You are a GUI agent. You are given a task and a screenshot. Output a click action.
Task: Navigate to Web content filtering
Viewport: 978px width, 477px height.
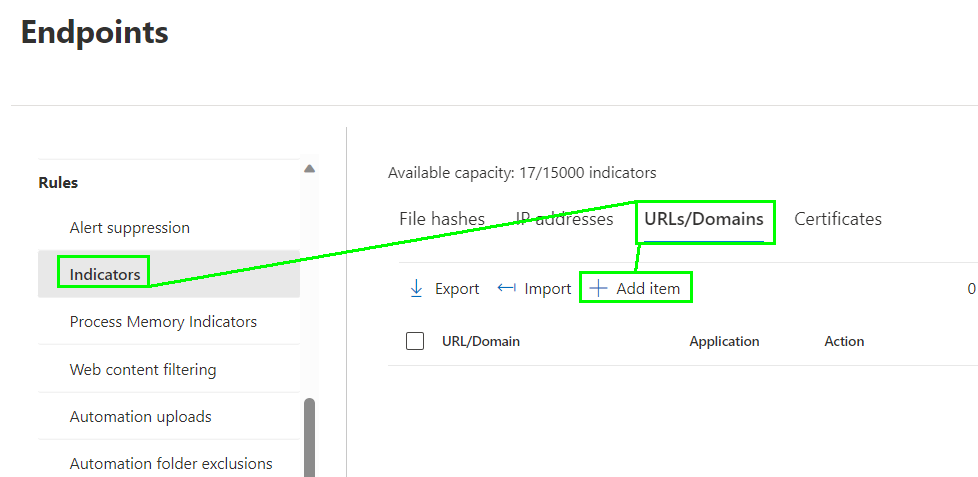143,370
